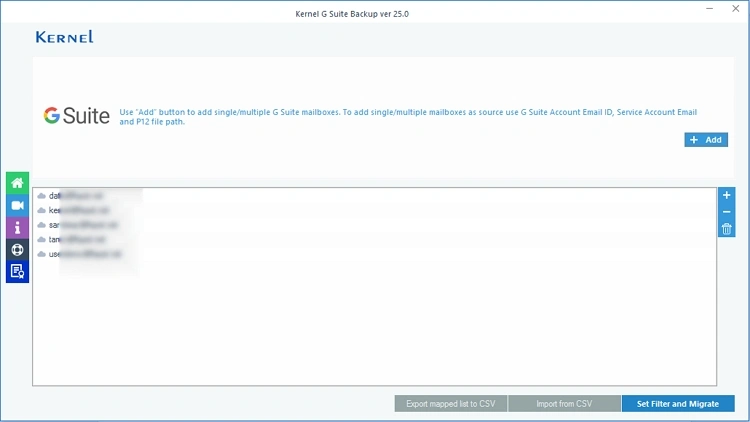
Task: Click the Kernel logo
Action: [x=64, y=37]
